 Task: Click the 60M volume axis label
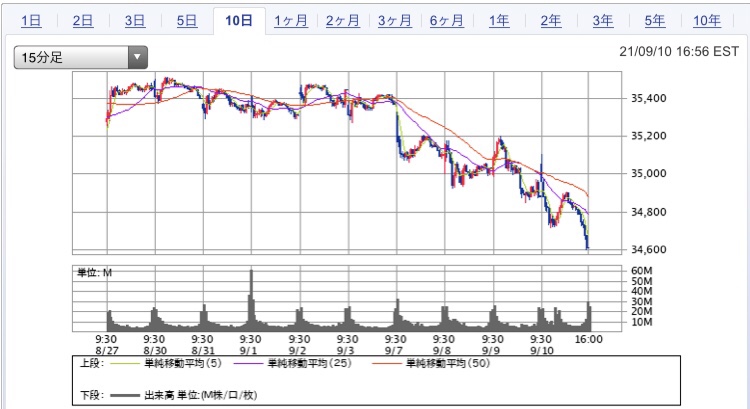(641, 271)
